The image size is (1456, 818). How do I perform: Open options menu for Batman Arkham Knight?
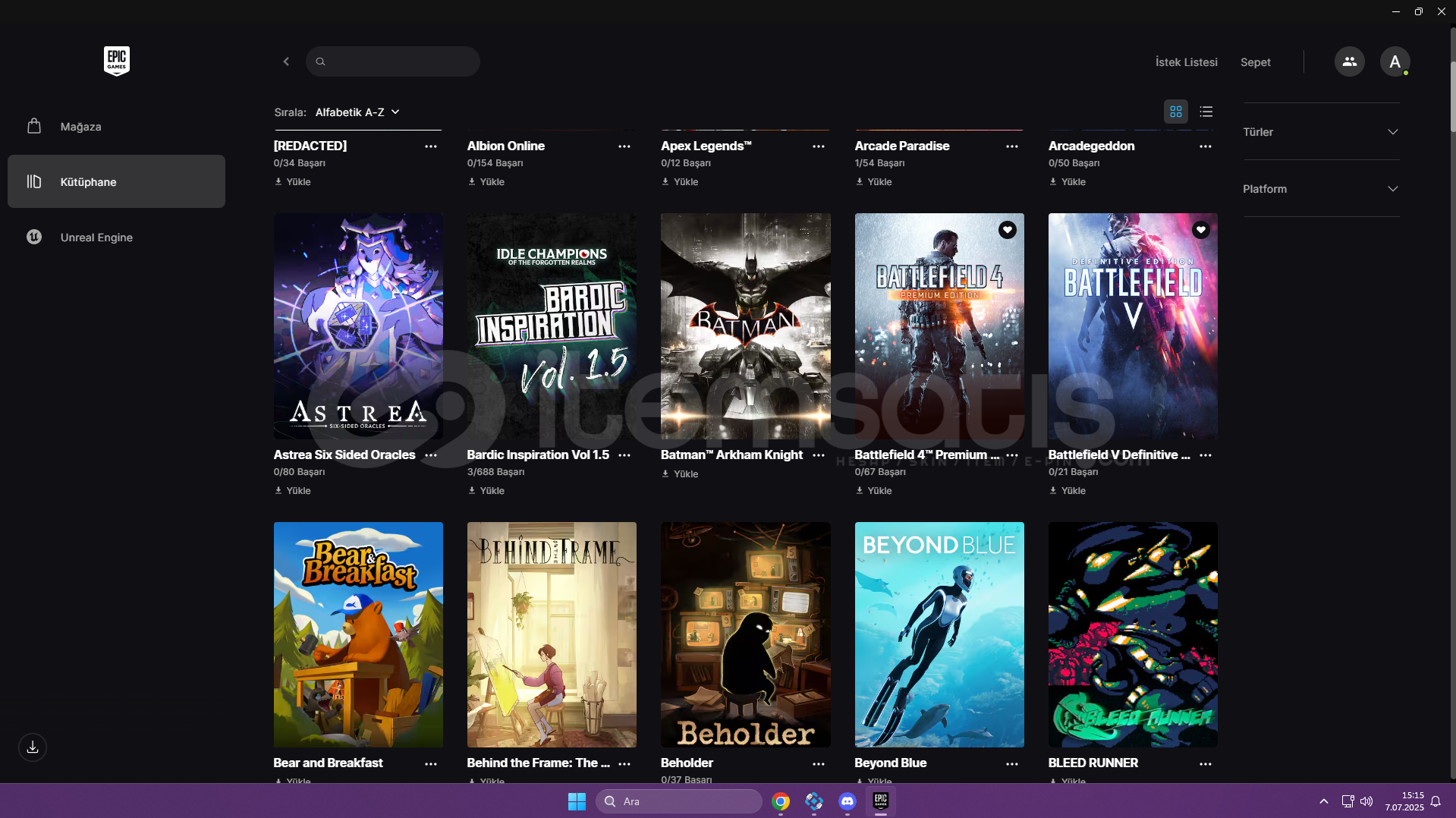click(x=818, y=455)
